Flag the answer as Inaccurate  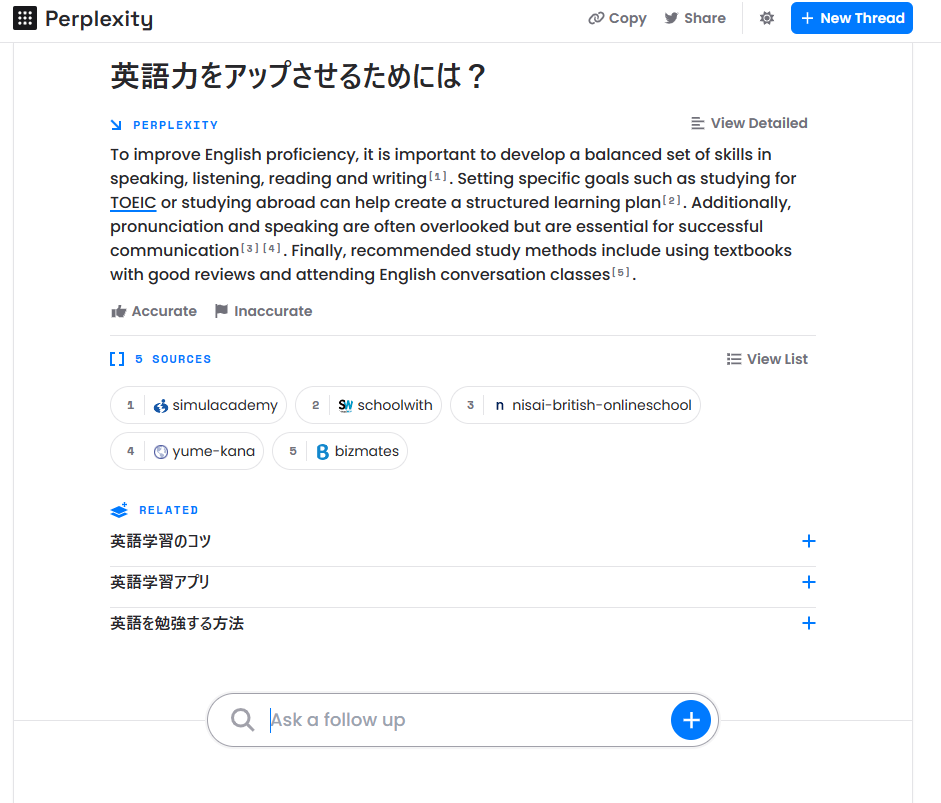tap(263, 311)
